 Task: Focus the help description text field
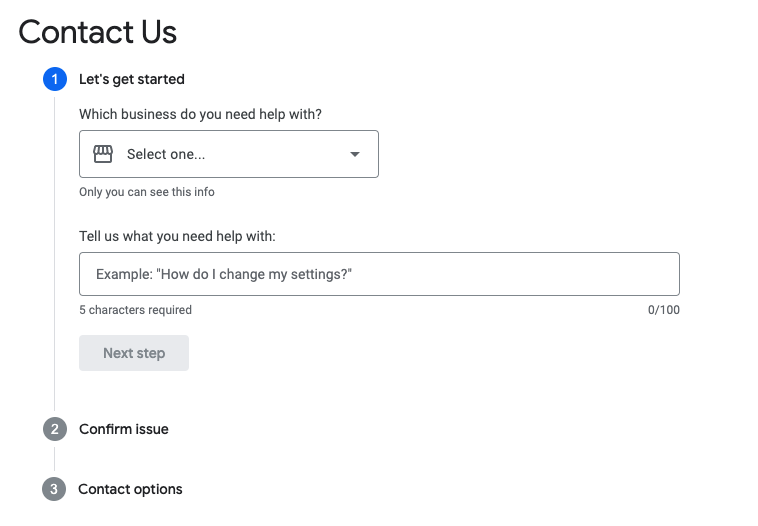click(x=379, y=274)
